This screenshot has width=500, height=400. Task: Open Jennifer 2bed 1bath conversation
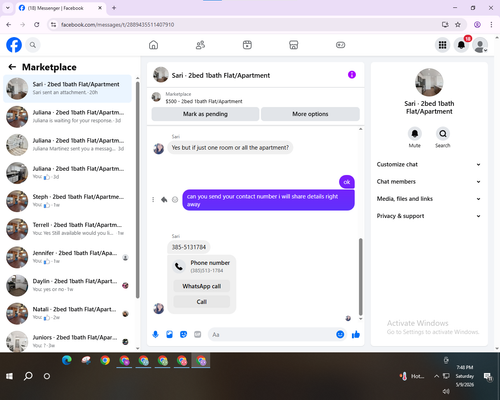tap(67, 257)
